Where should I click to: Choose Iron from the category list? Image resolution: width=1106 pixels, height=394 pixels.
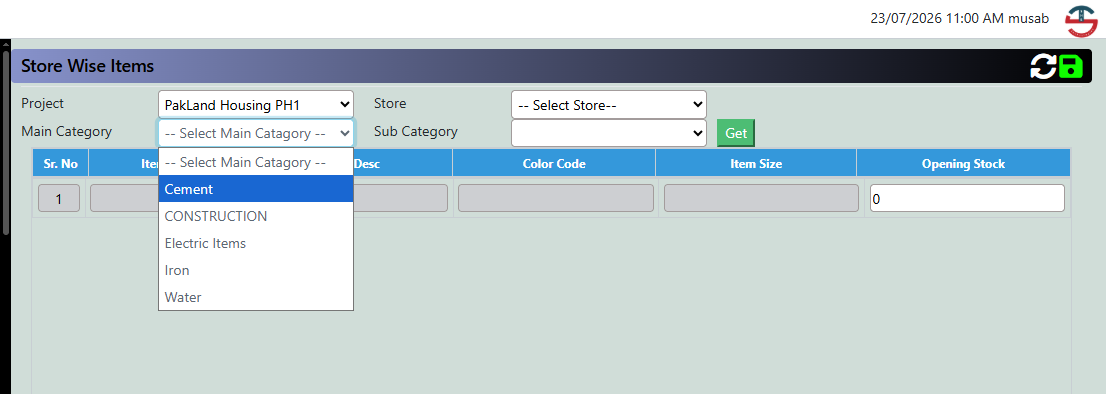pos(255,270)
